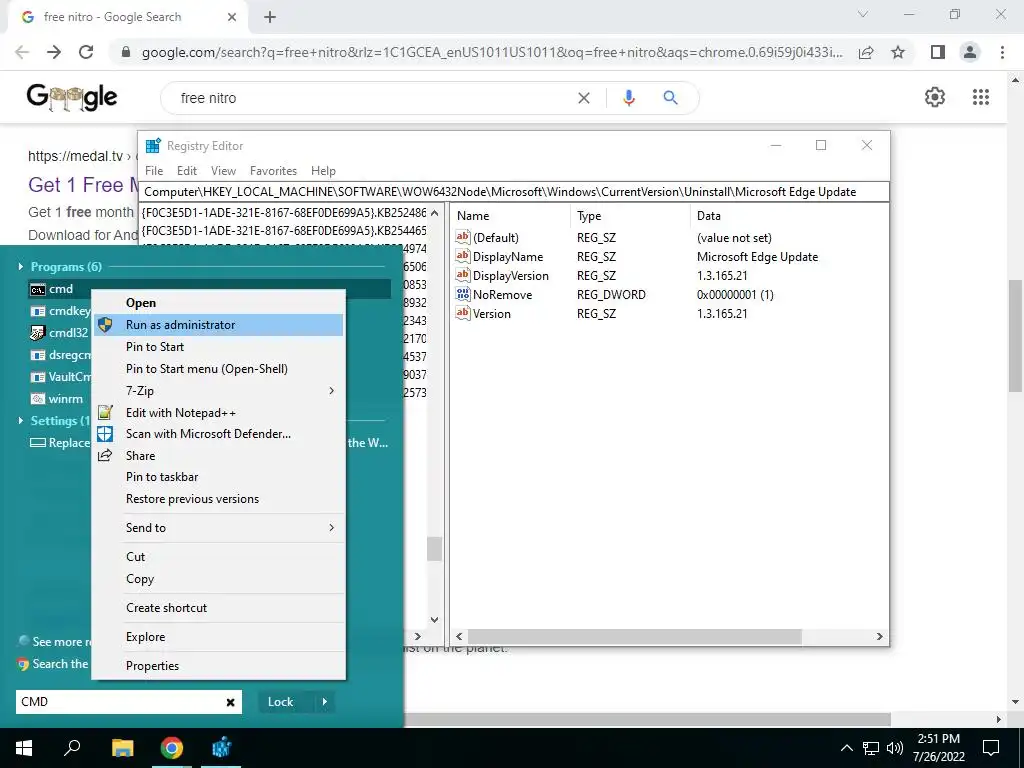Clear the CMD search box with X
This screenshot has height=768, width=1024.
point(230,702)
